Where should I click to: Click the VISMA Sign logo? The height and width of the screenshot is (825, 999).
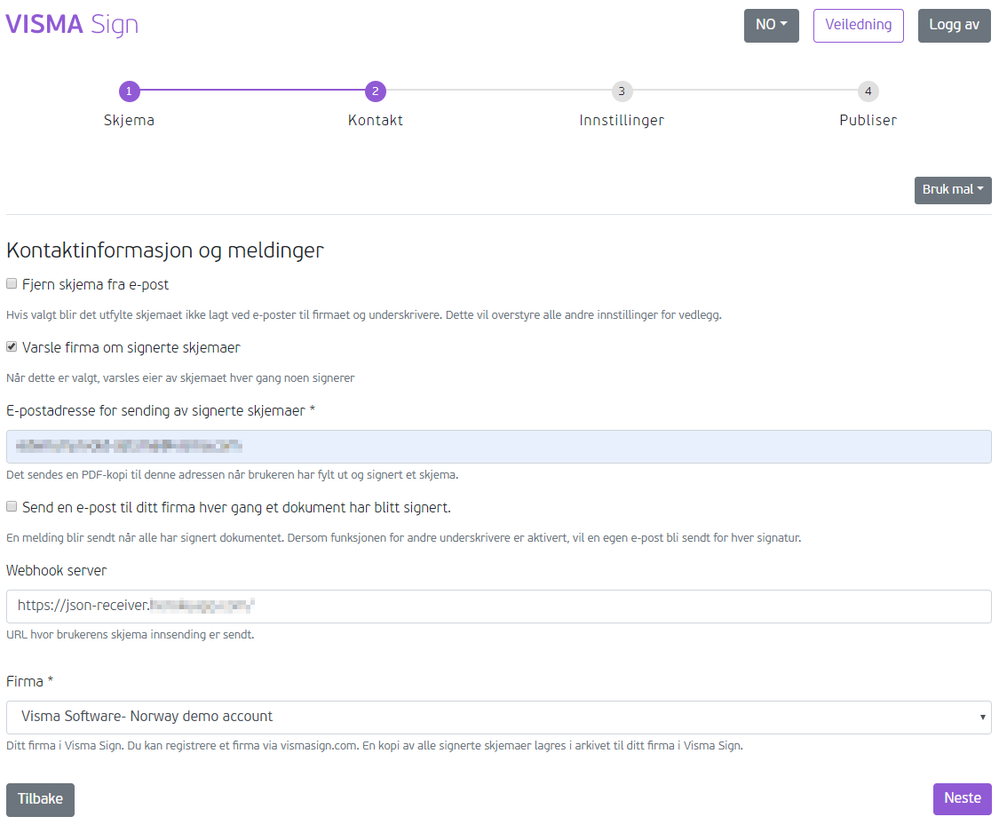[x=71, y=24]
